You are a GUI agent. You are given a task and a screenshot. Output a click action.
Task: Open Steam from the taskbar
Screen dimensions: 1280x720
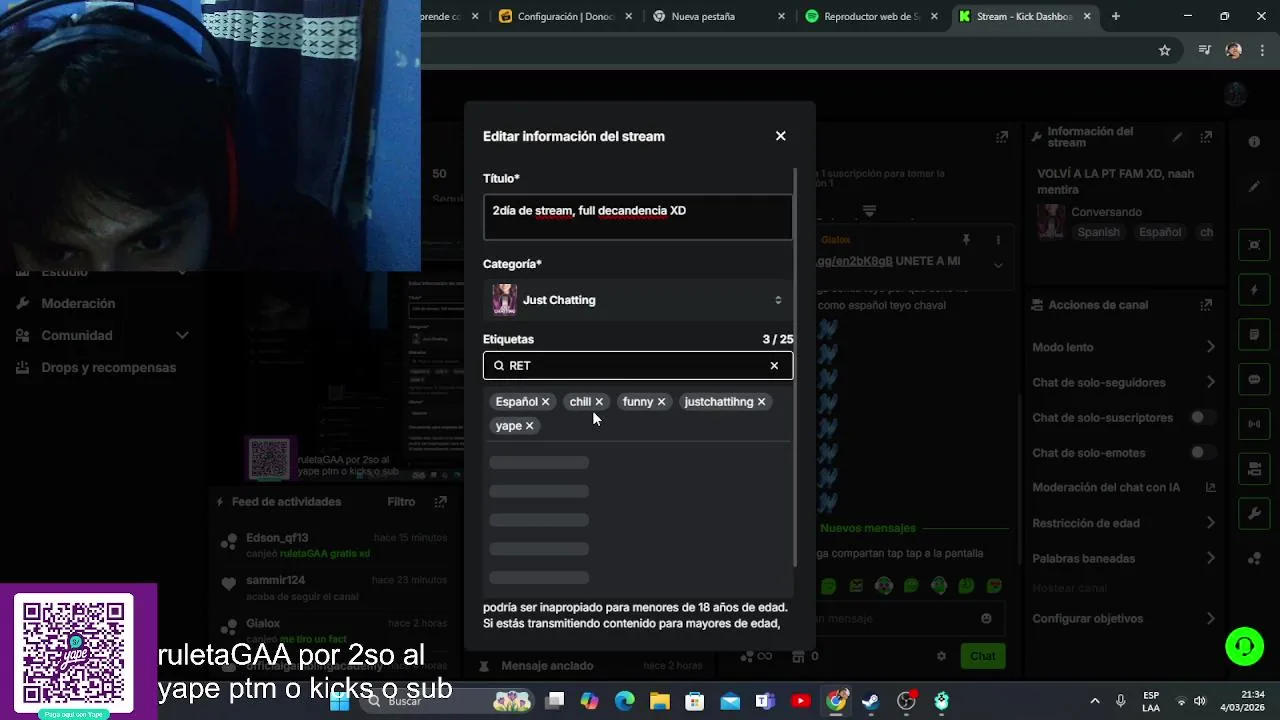(870, 701)
